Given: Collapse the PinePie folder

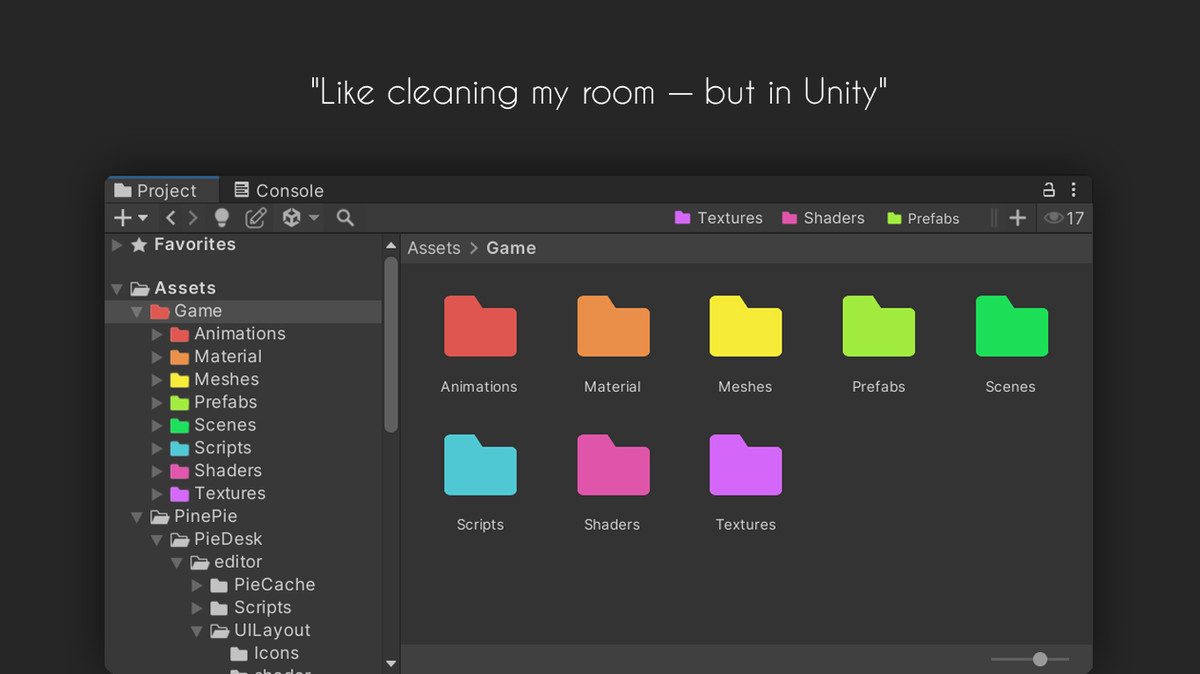Looking at the screenshot, I should tap(137, 517).
